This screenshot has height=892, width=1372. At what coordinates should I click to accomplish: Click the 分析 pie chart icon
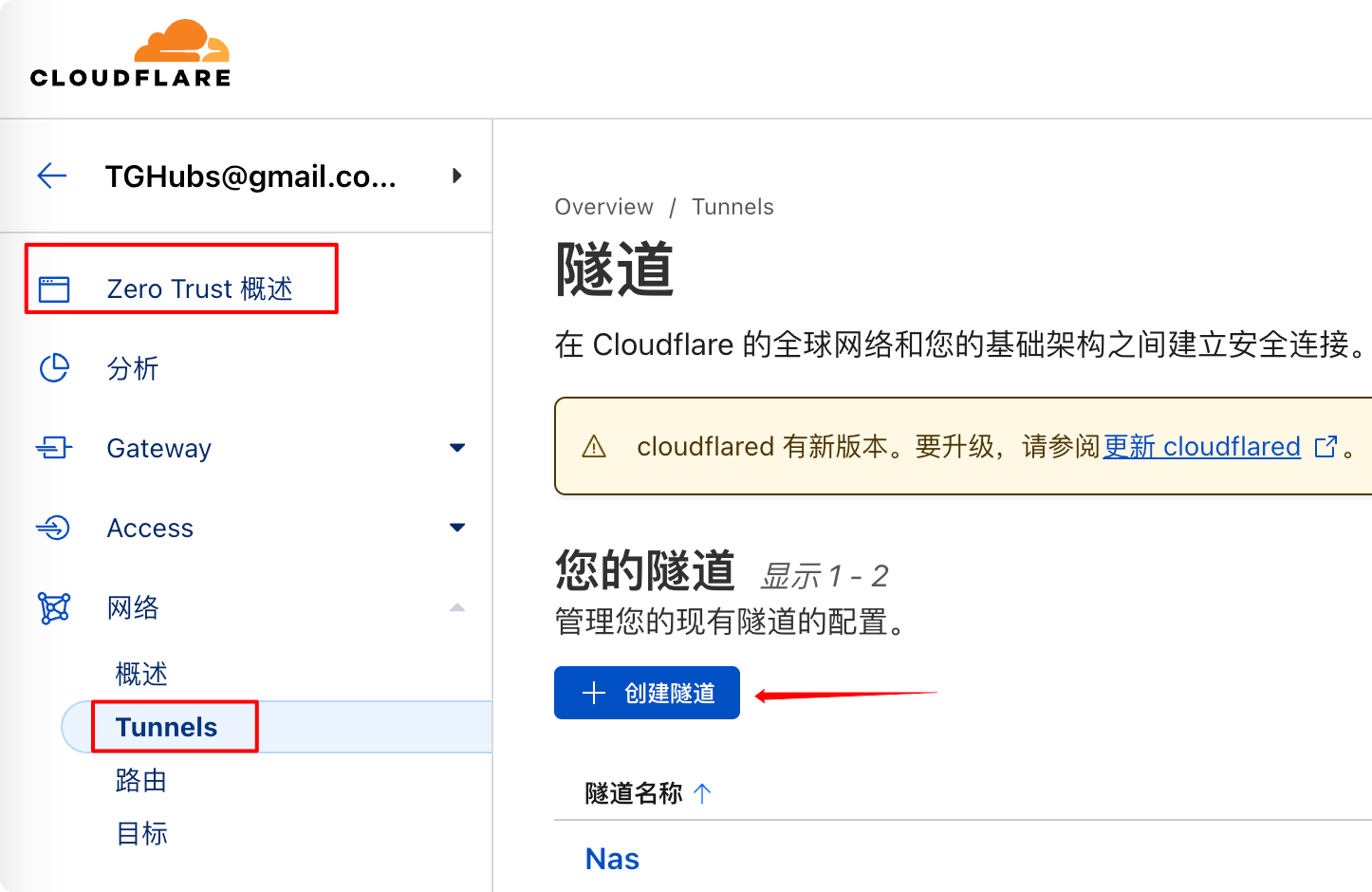pyautogui.click(x=54, y=368)
